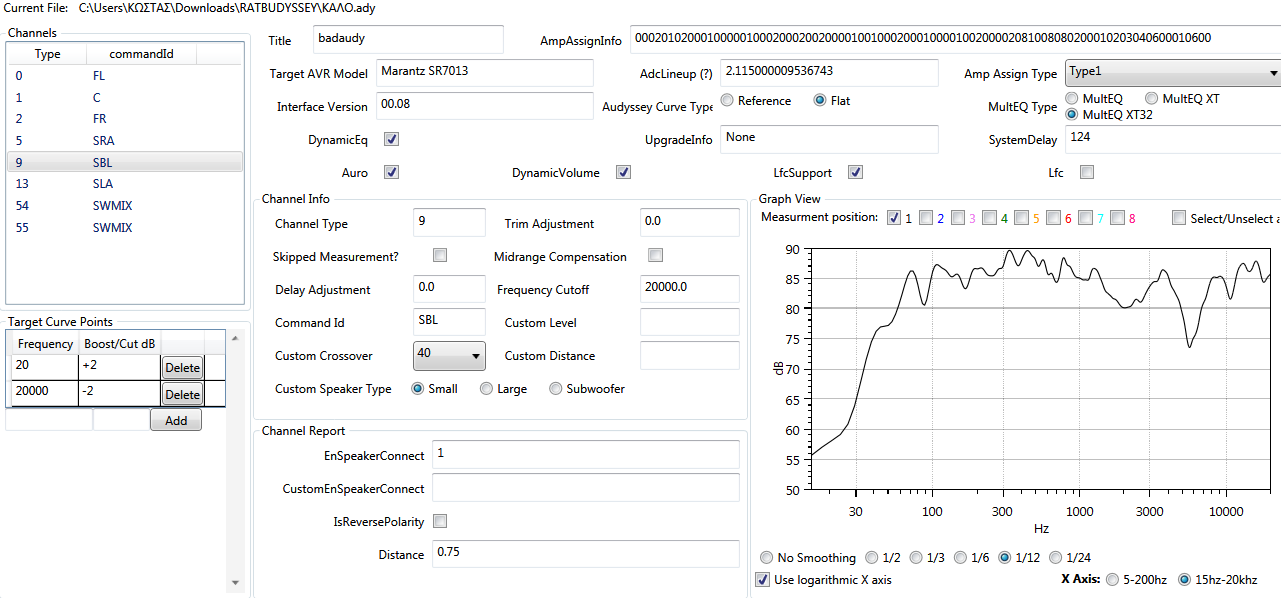Select Reference Audyssey curve type
The height and width of the screenshot is (598, 1281).
pyautogui.click(x=728, y=101)
